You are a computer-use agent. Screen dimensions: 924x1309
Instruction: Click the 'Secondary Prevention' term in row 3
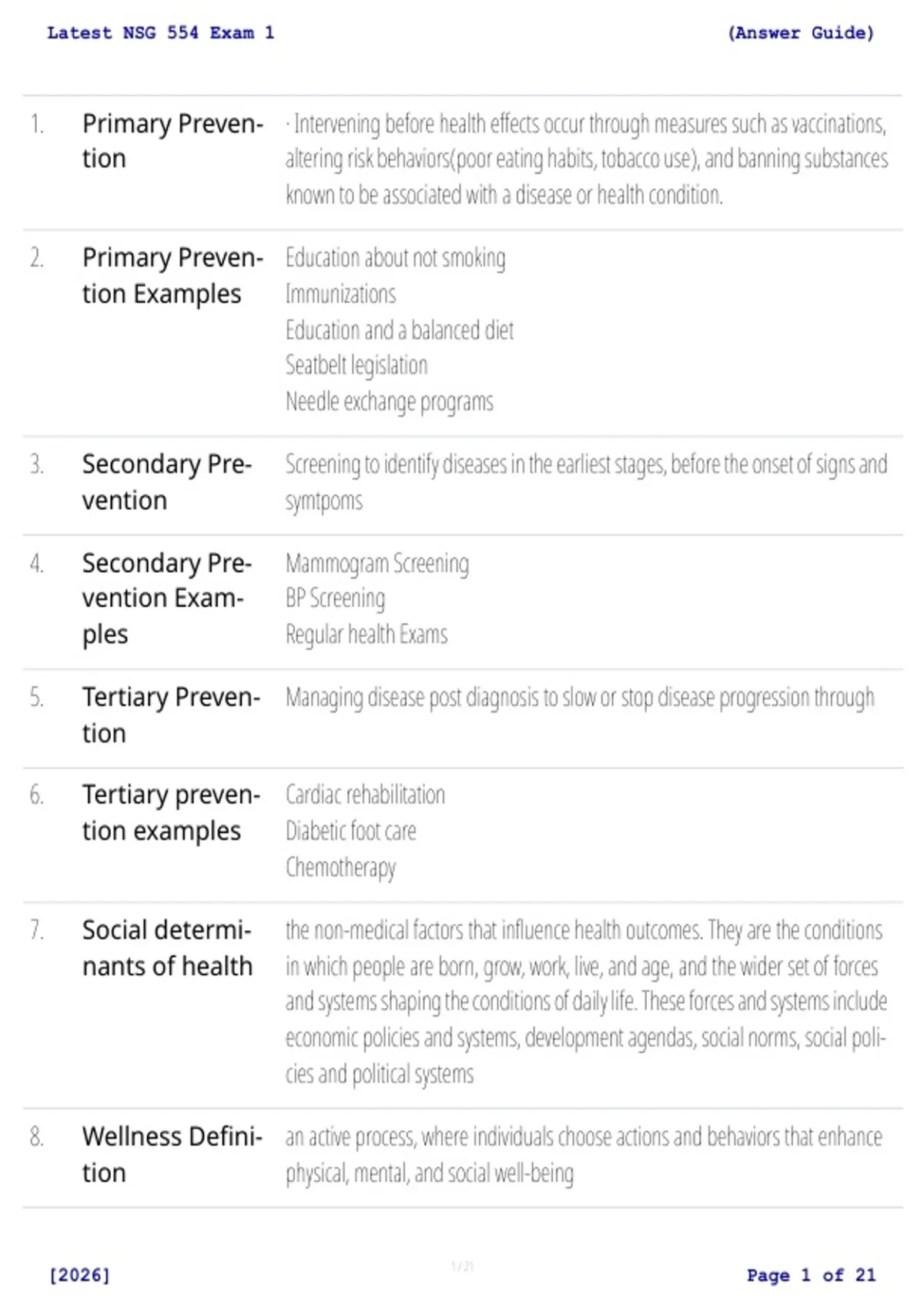click(167, 482)
